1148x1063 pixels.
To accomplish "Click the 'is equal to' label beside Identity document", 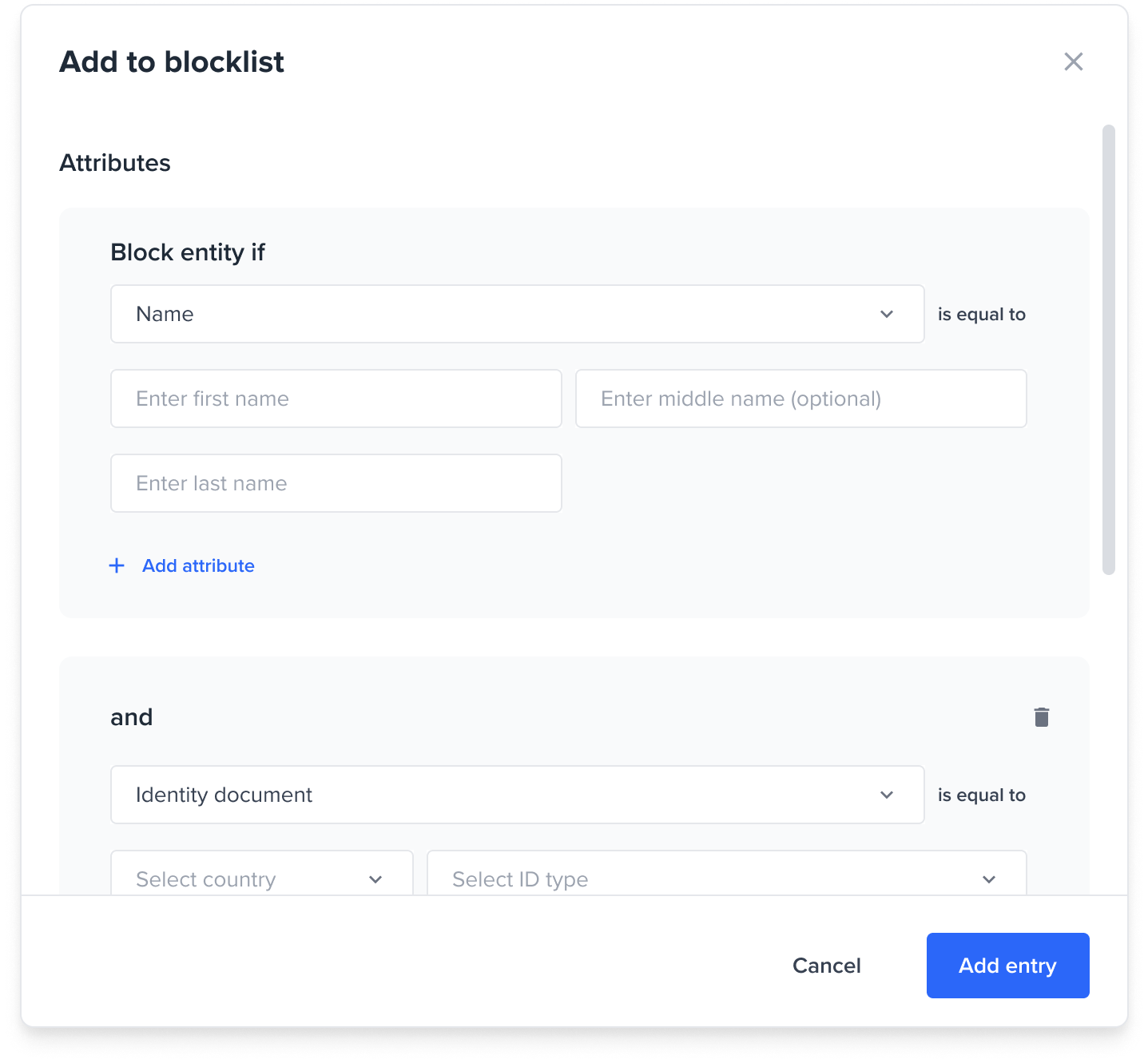I will tap(981, 795).
